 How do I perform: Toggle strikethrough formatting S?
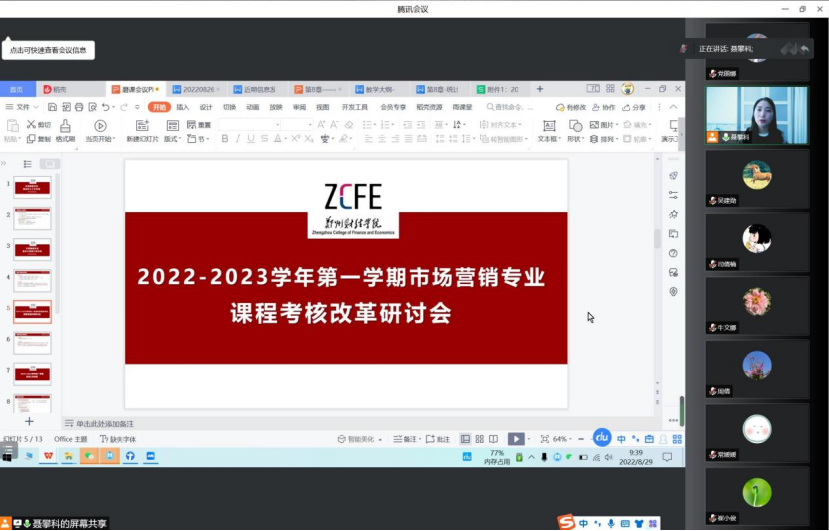click(x=264, y=139)
